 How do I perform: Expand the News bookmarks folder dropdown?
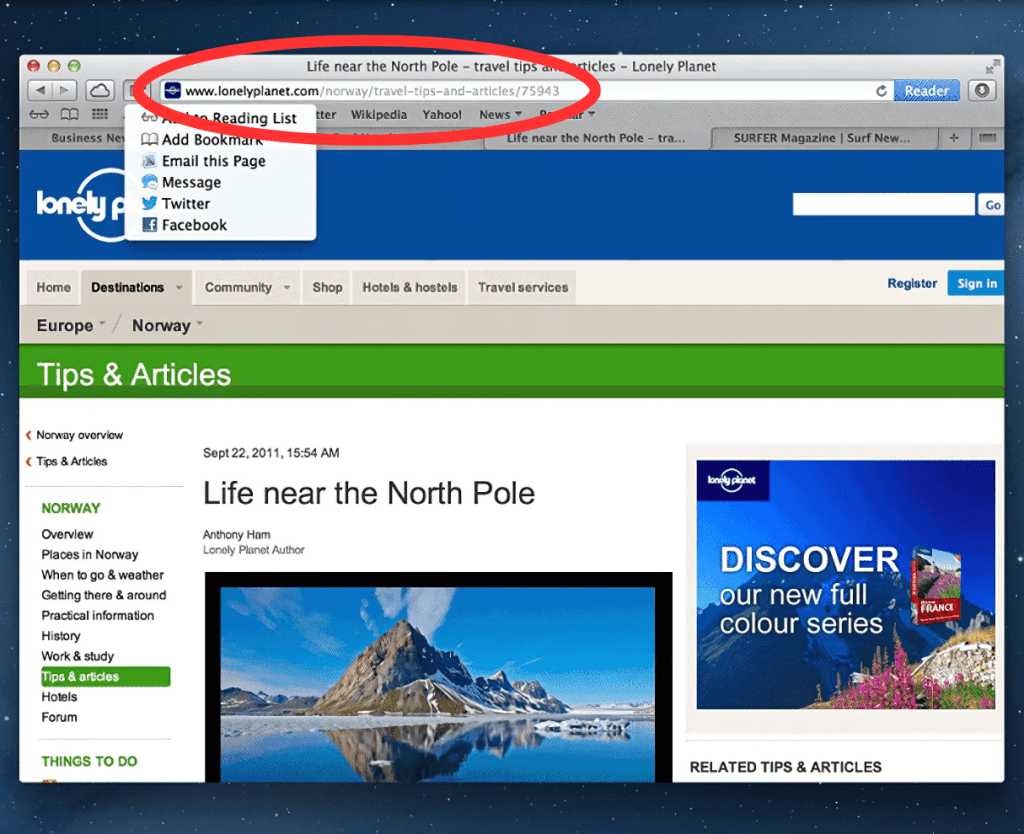(500, 115)
